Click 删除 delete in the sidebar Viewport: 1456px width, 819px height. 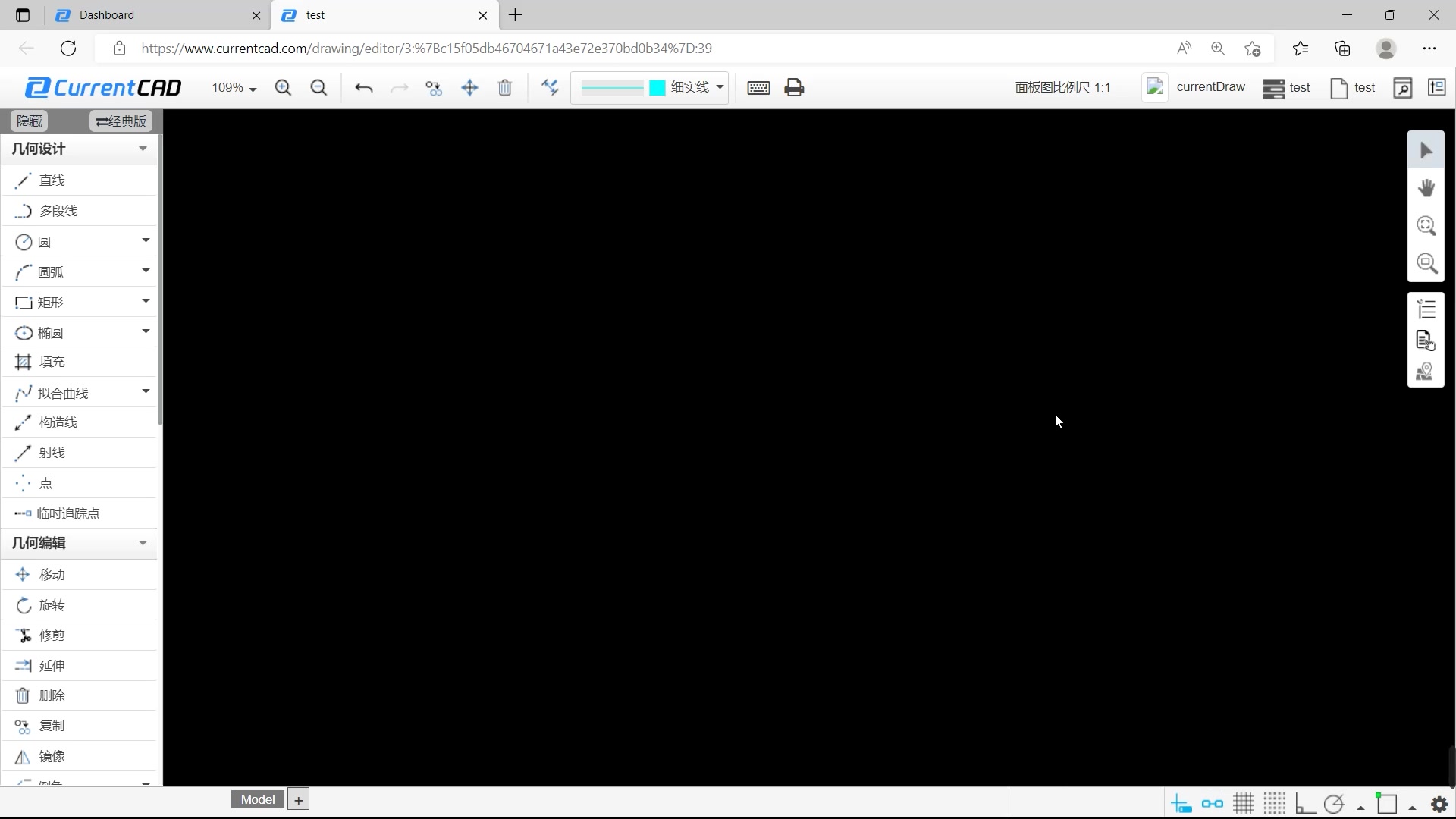click(80, 695)
